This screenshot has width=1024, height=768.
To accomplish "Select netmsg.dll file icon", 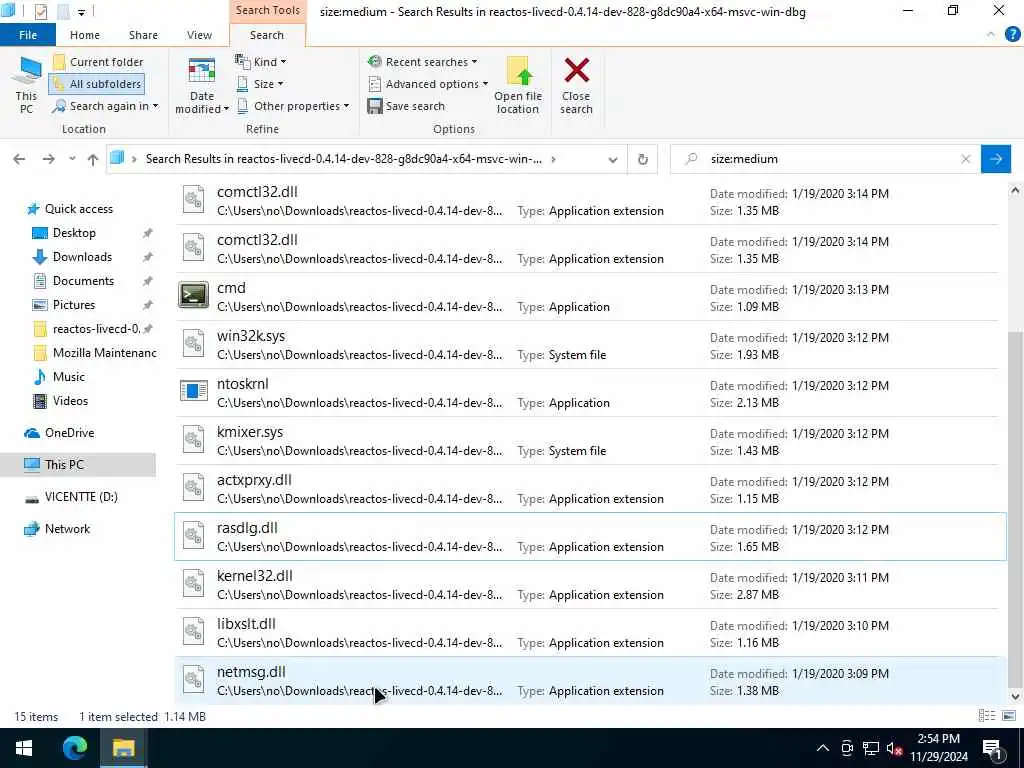I will click(x=193, y=679).
